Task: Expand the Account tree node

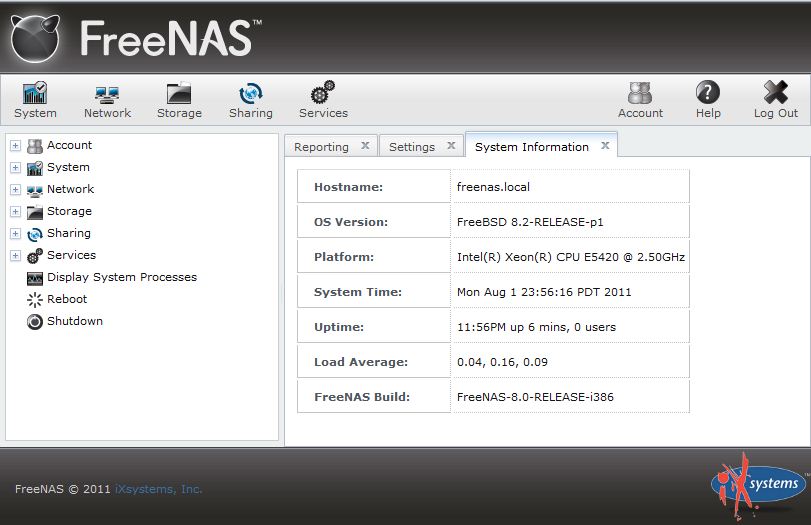Action: pyautogui.click(x=16, y=146)
